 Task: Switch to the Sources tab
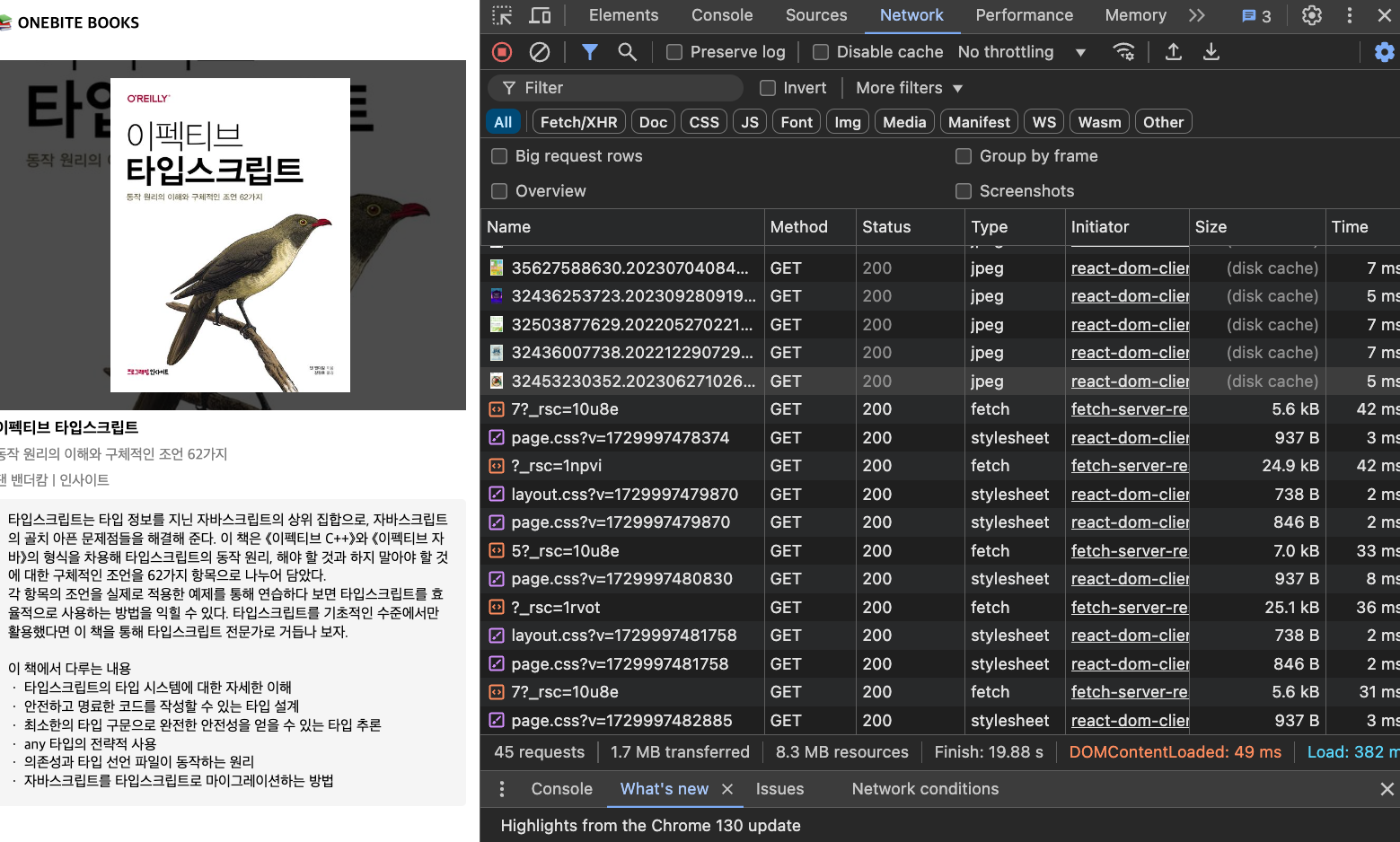coord(816,15)
